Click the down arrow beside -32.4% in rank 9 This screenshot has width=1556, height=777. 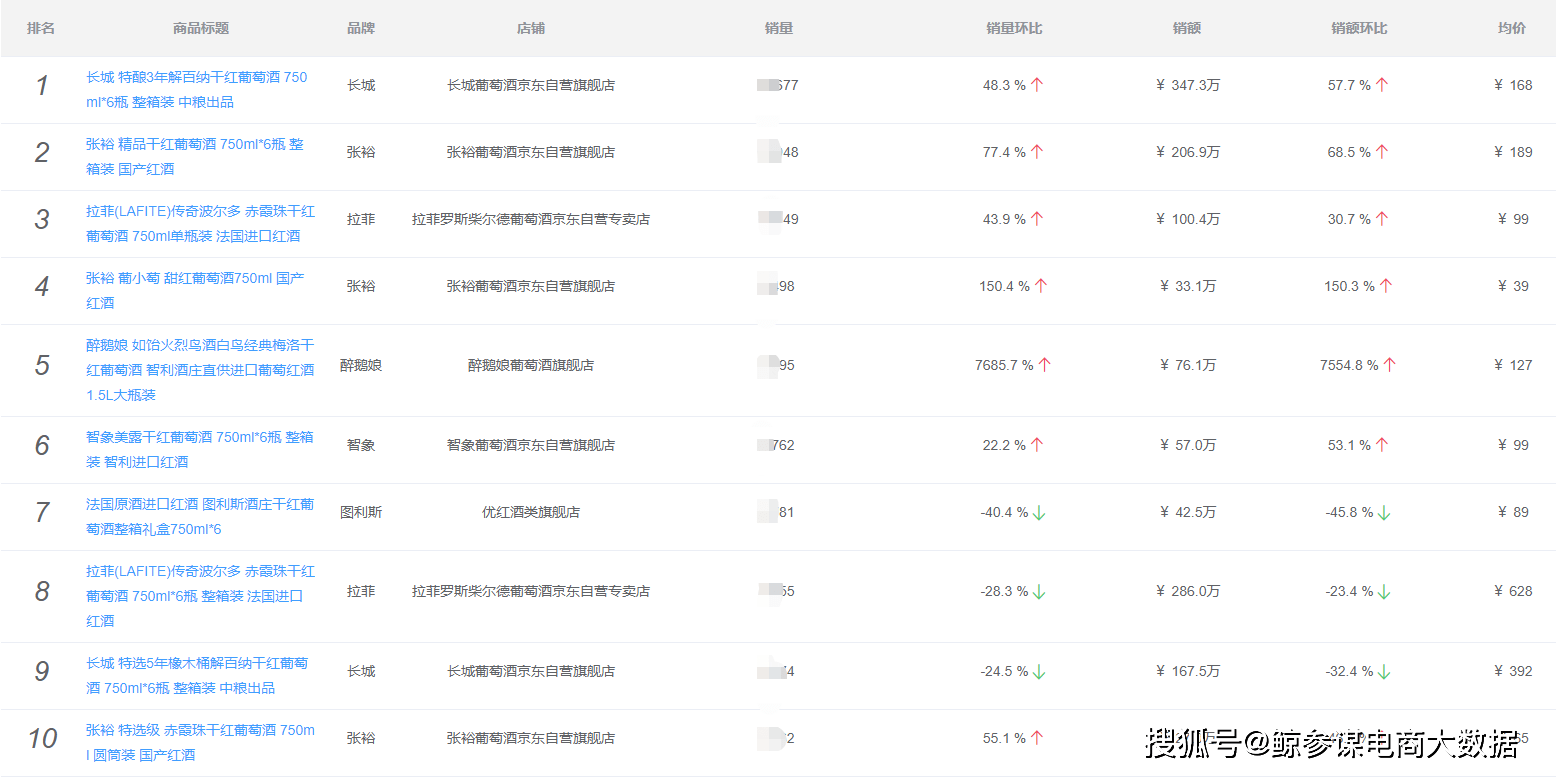click(1385, 671)
